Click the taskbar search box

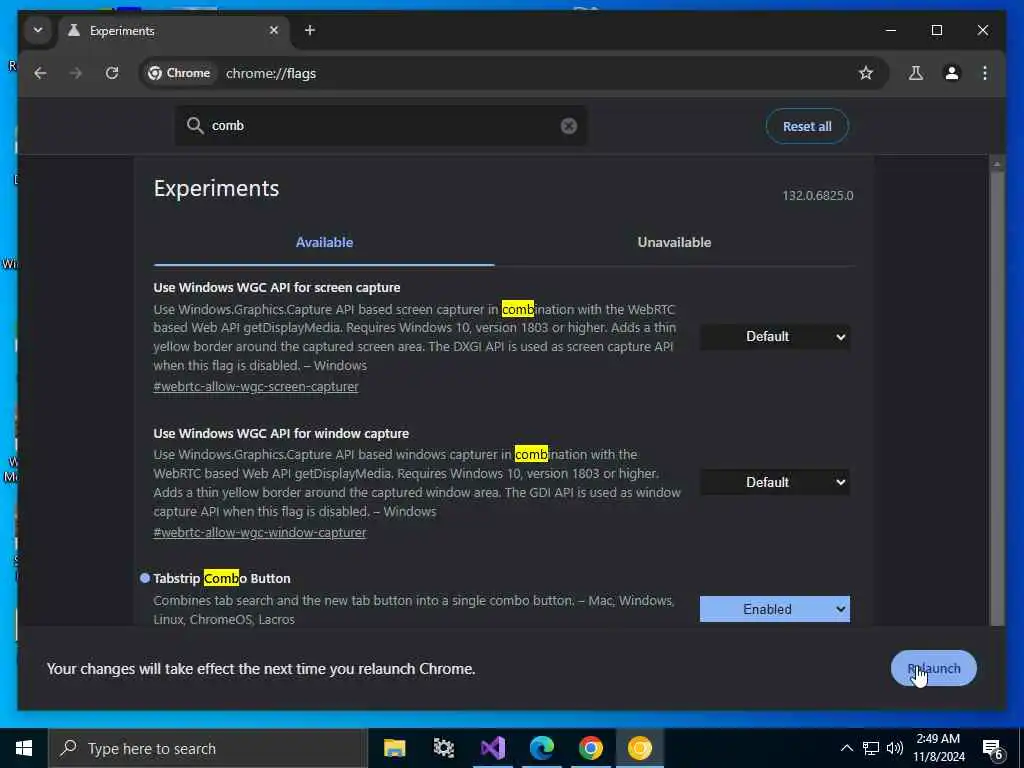click(208, 748)
